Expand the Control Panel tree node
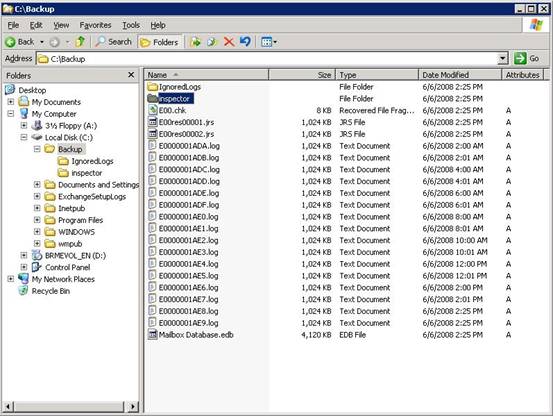Screen dimensions: 553x416 tap(24, 267)
